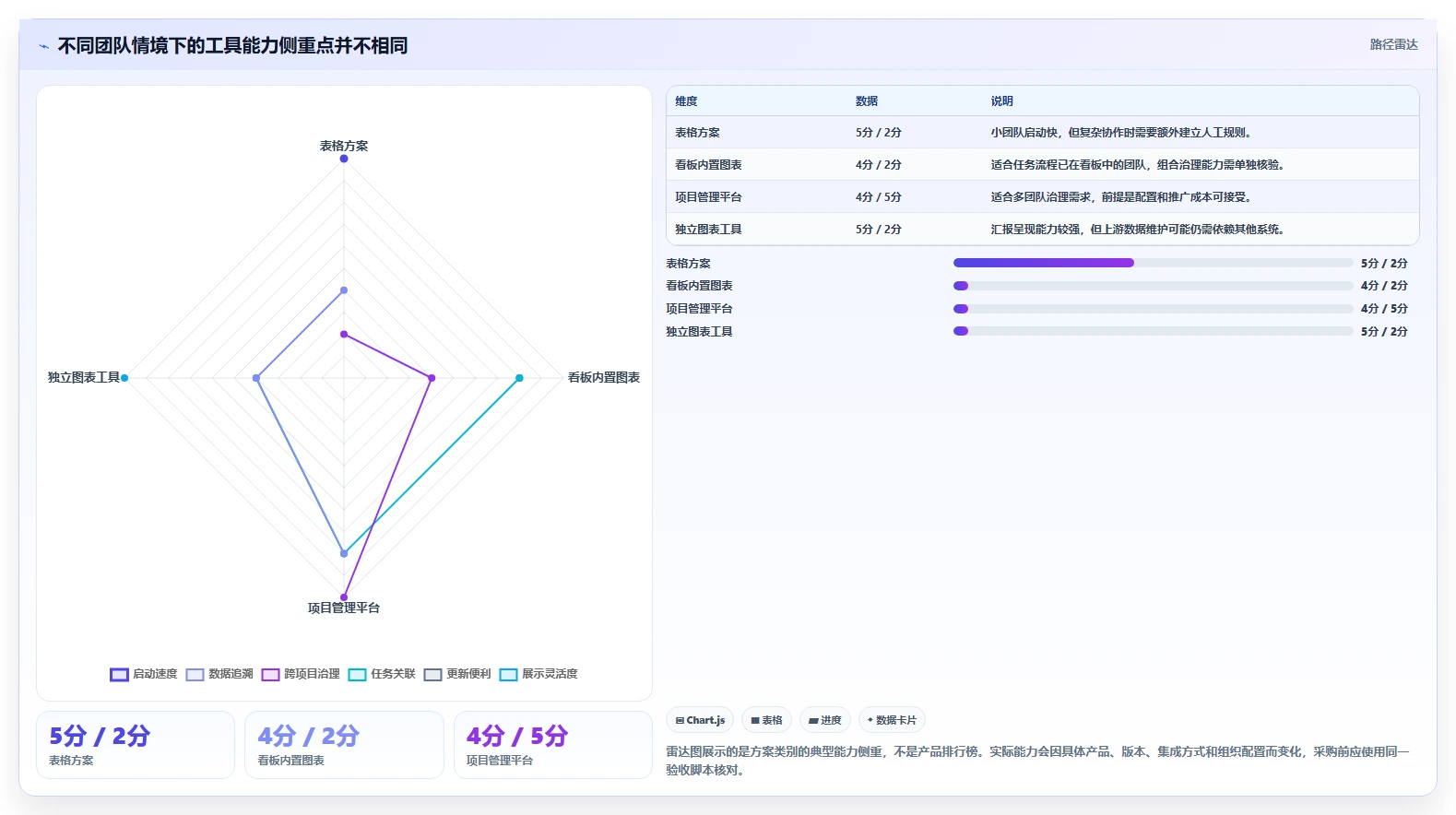The image size is (1456, 815).
Task: Click the 5分 / 2分 value of 独立图表工具 progress row
Action: (1384, 332)
